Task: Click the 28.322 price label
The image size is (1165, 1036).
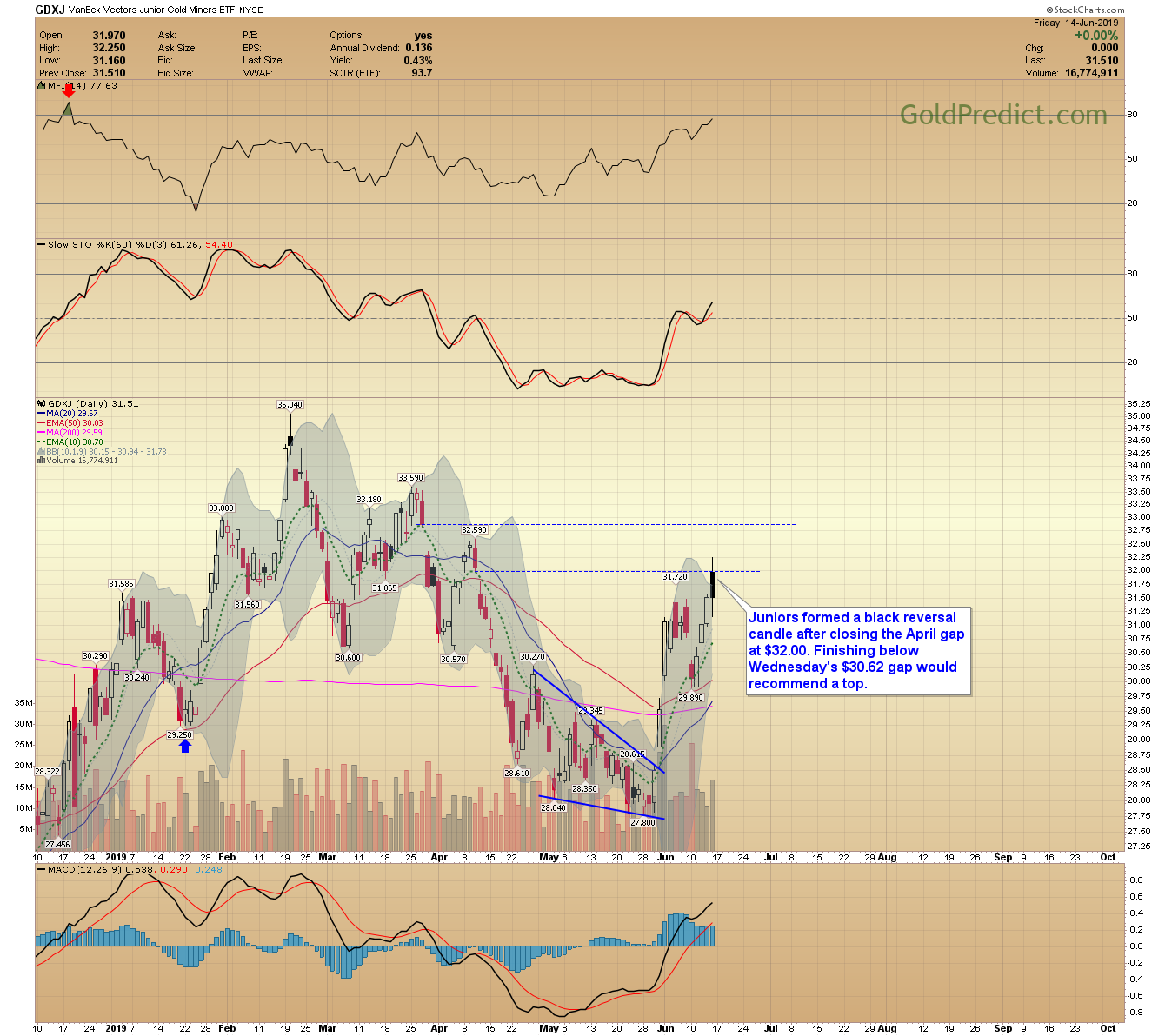Action: [47, 772]
